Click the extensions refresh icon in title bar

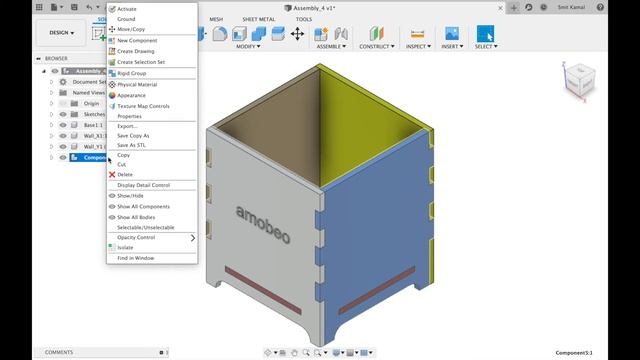pyautogui.click(x=529, y=7)
